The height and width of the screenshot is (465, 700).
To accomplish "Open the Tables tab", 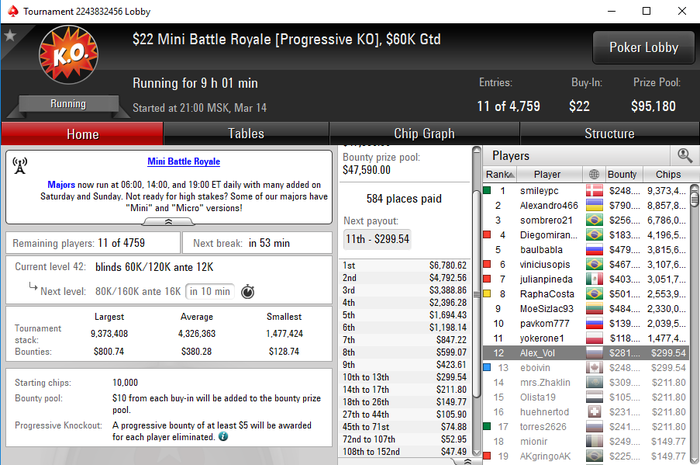I will tap(246, 133).
